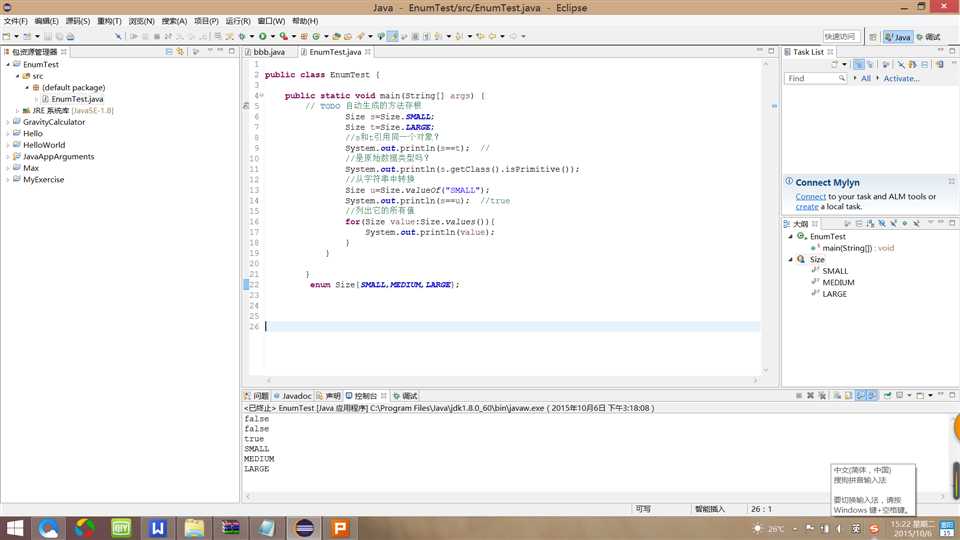Click the Connect link in Mylyn panel
The width and height of the screenshot is (960, 540).
pyautogui.click(x=811, y=197)
